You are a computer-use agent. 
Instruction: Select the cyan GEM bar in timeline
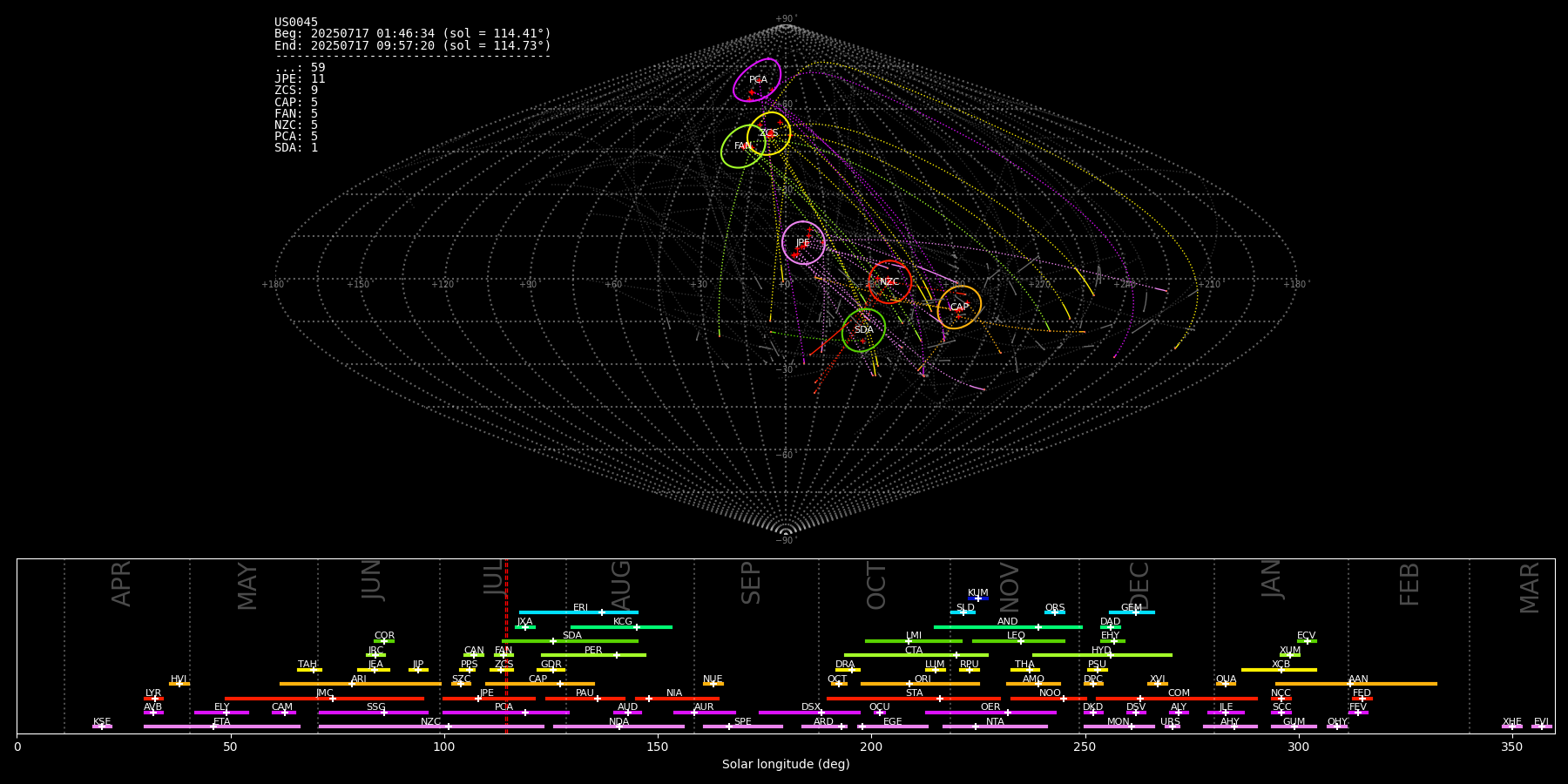1132,612
